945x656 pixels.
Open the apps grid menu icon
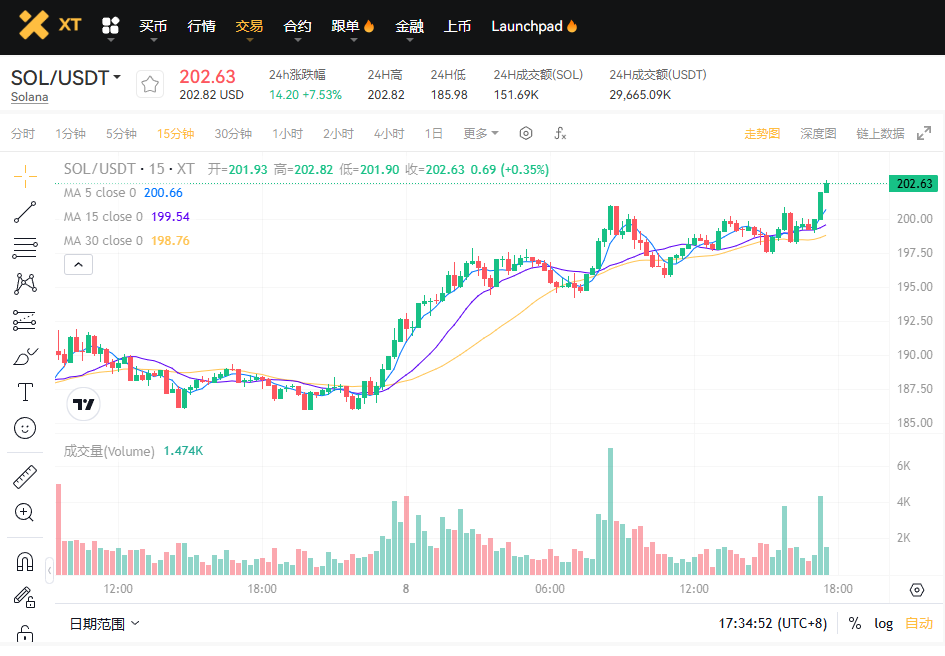tap(110, 26)
